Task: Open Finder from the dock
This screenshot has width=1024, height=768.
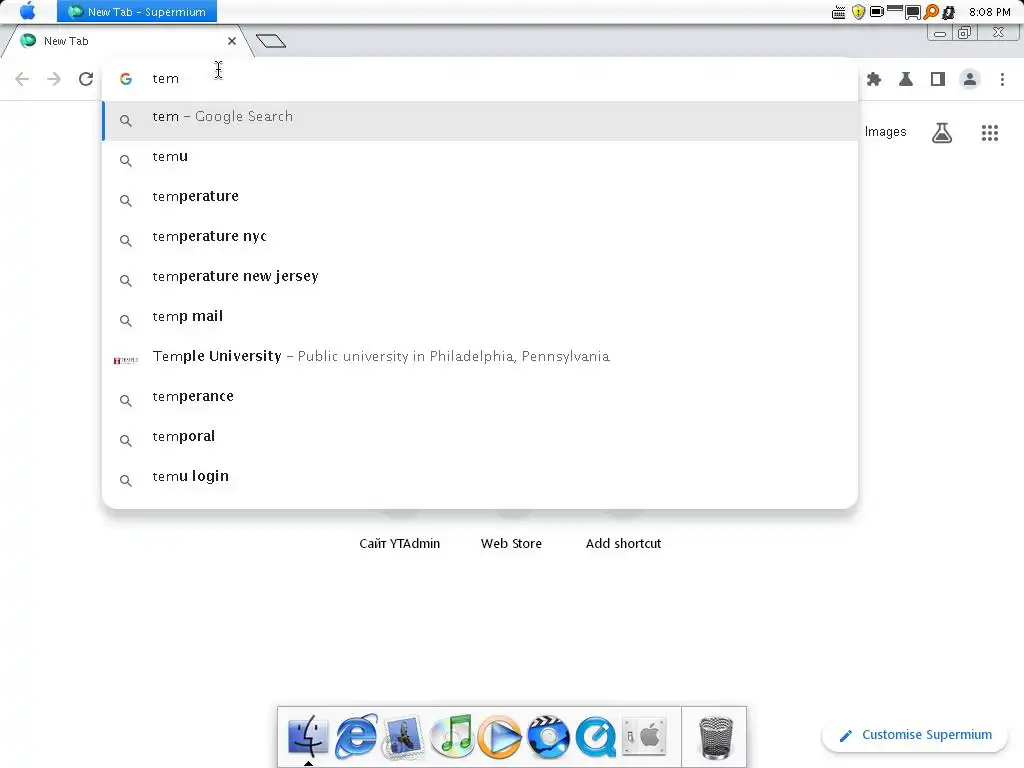Action: point(308,736)
